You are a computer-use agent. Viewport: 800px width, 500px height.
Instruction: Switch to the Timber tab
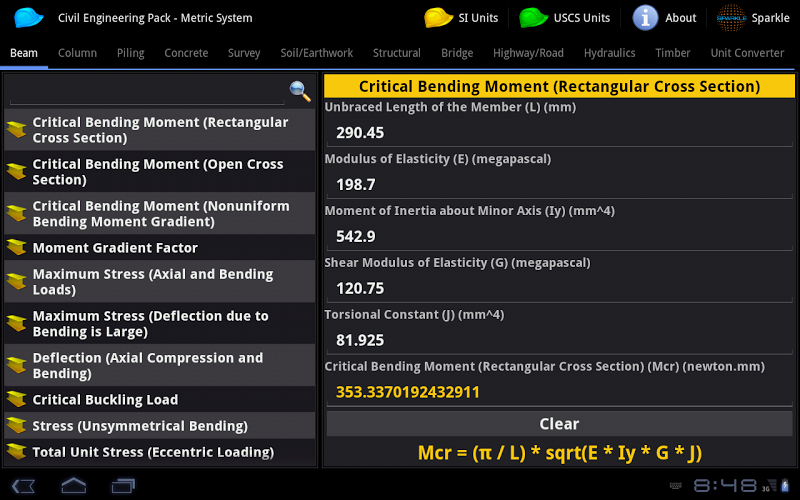(x=672, y=53)
